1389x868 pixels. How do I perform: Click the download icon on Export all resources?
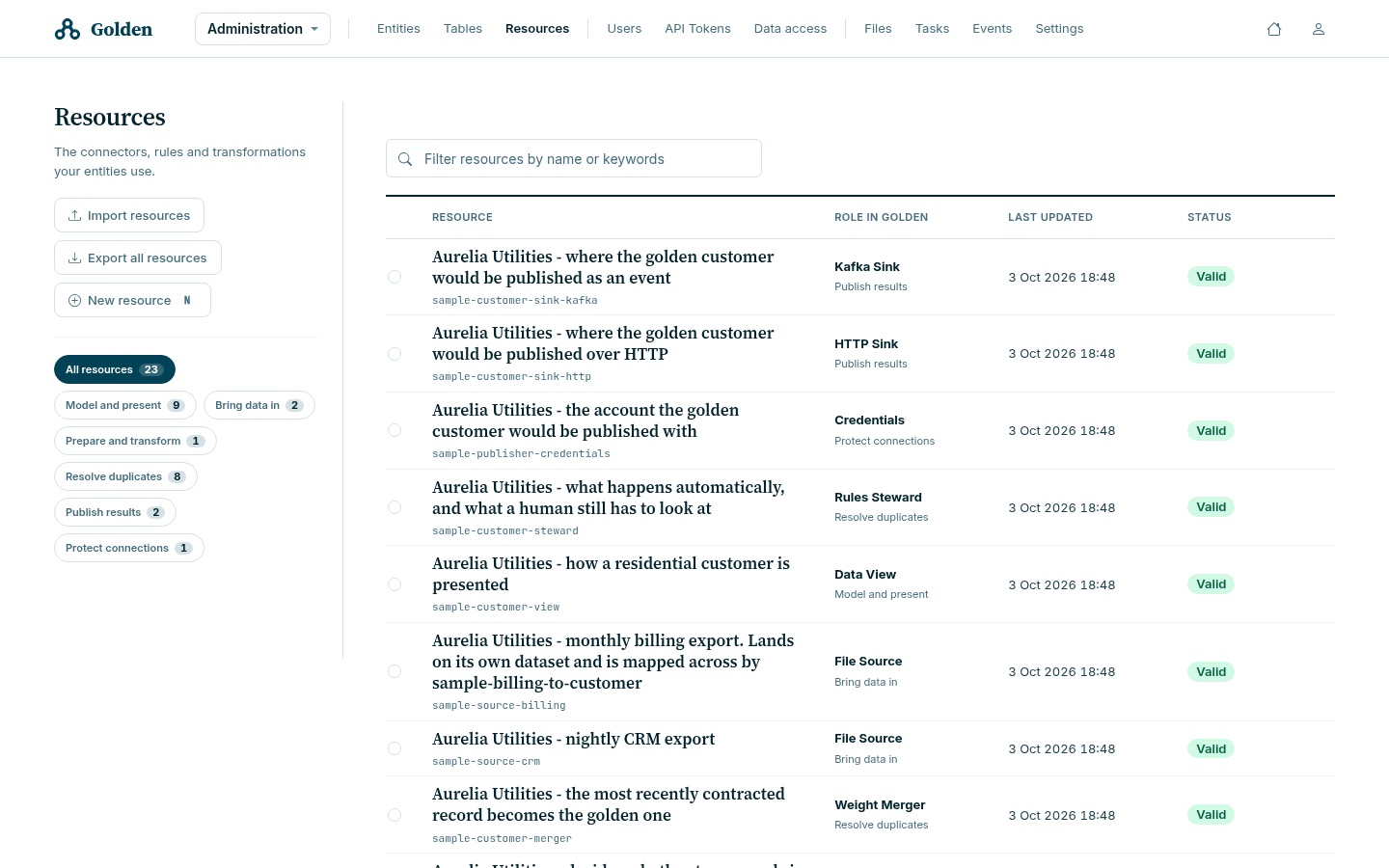74,258
